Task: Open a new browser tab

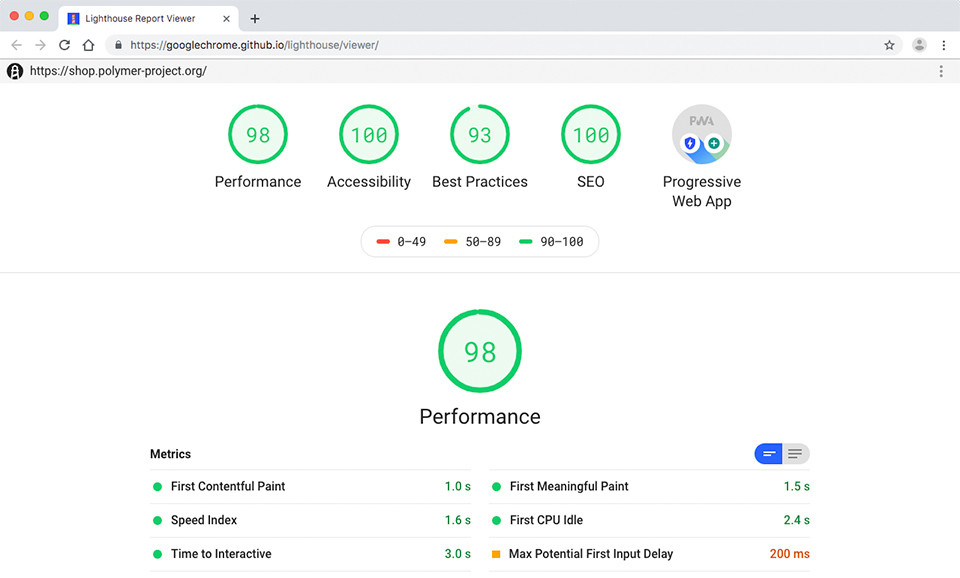Action: coord(255,18)
